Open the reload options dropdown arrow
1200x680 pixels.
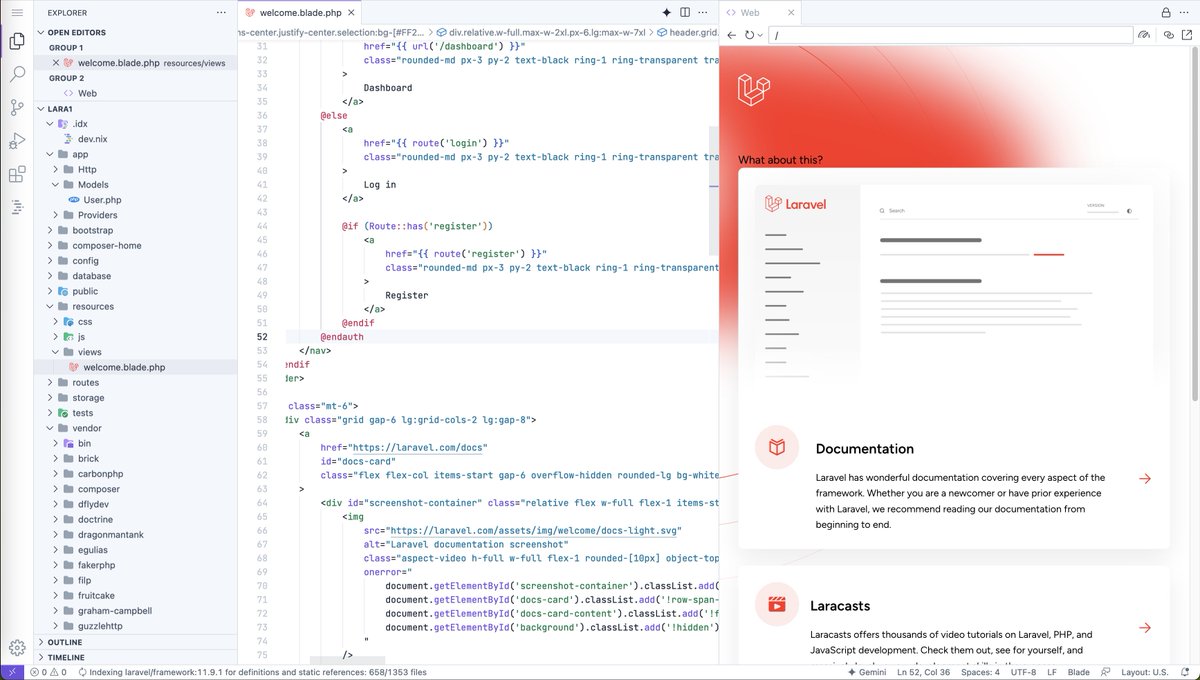click(760, 35)
